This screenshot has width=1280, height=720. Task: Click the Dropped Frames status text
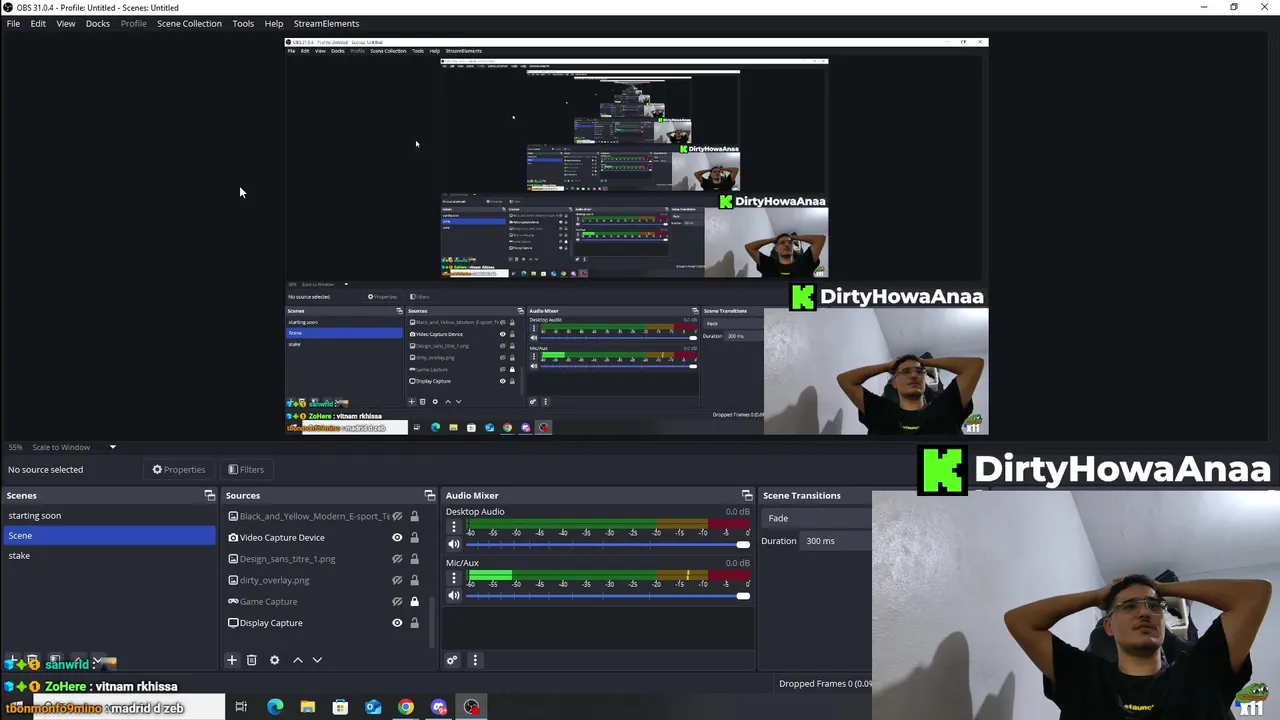825,684
